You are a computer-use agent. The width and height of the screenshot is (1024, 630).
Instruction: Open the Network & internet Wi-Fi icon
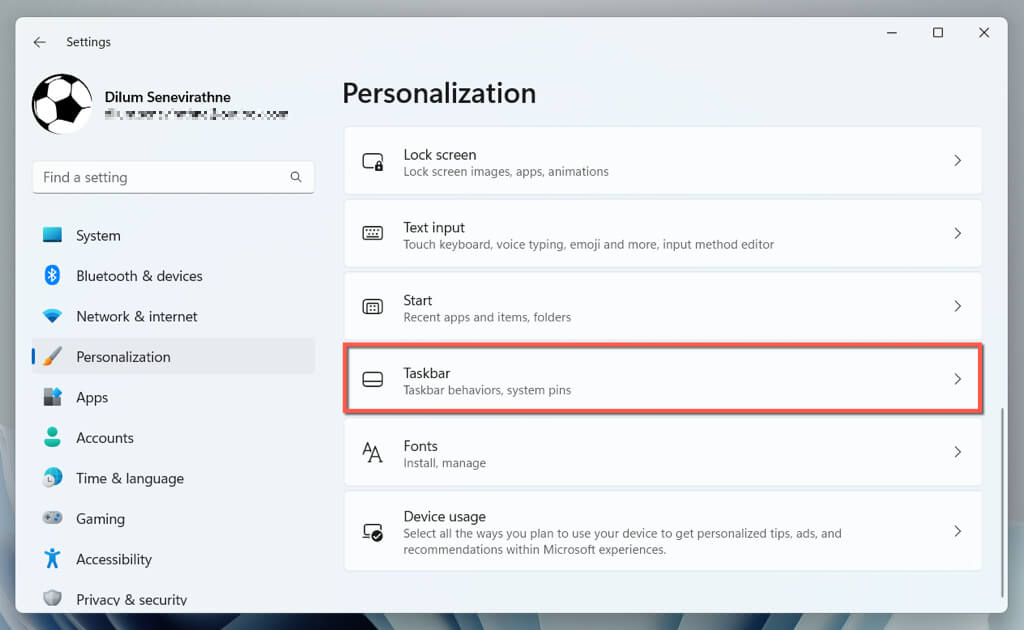(53, 316)
